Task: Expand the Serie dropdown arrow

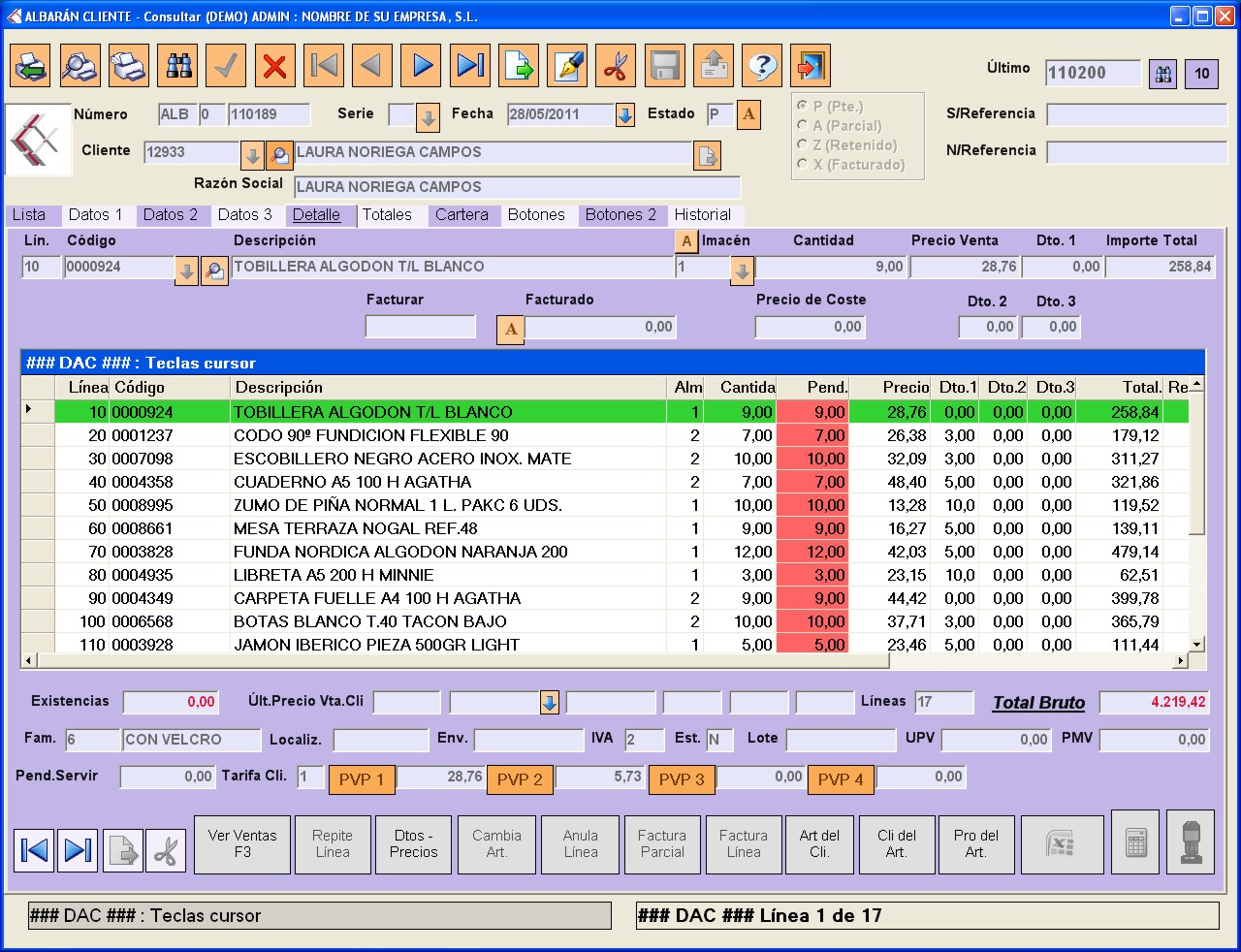Action: (428, 117)
